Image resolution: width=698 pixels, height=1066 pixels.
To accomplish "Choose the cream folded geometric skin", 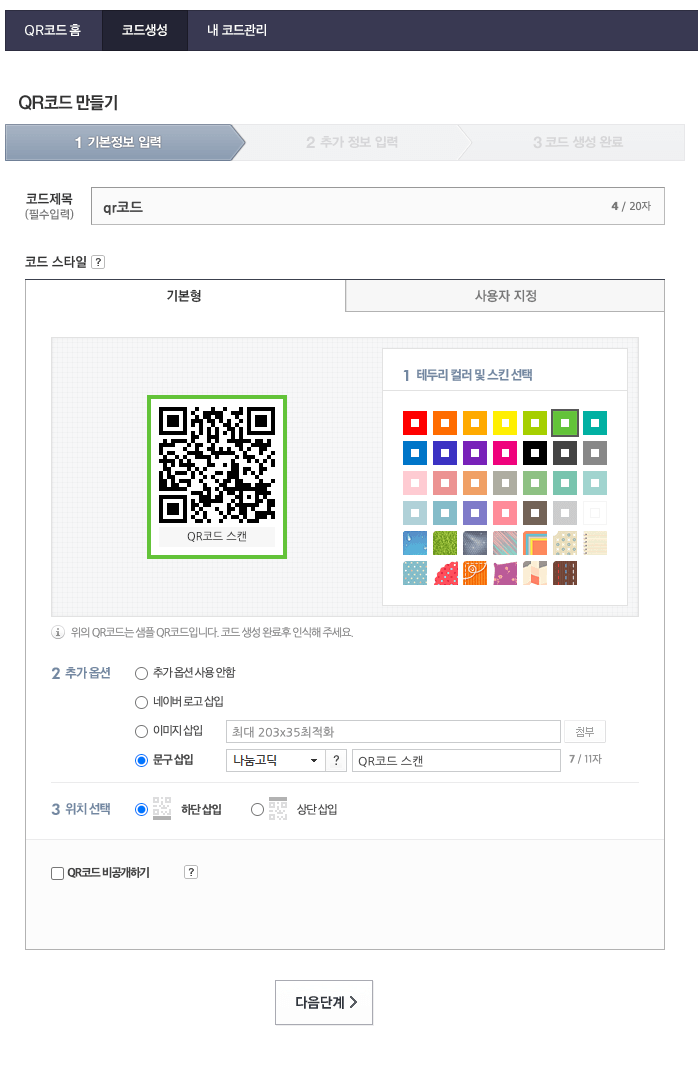I will [x=535, y=573].
